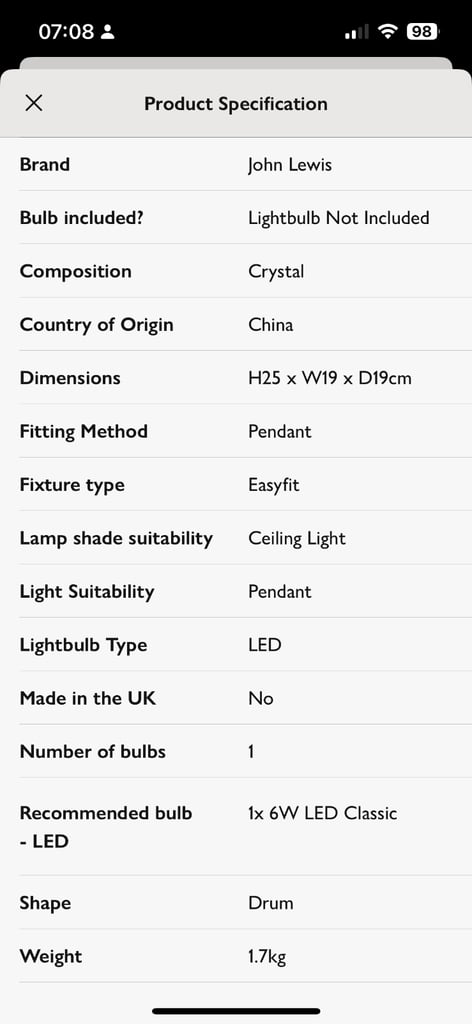This screenshot has height=1024, width=472.
Task: Select the Easyfit fixture type value
Action: point(274,485)
